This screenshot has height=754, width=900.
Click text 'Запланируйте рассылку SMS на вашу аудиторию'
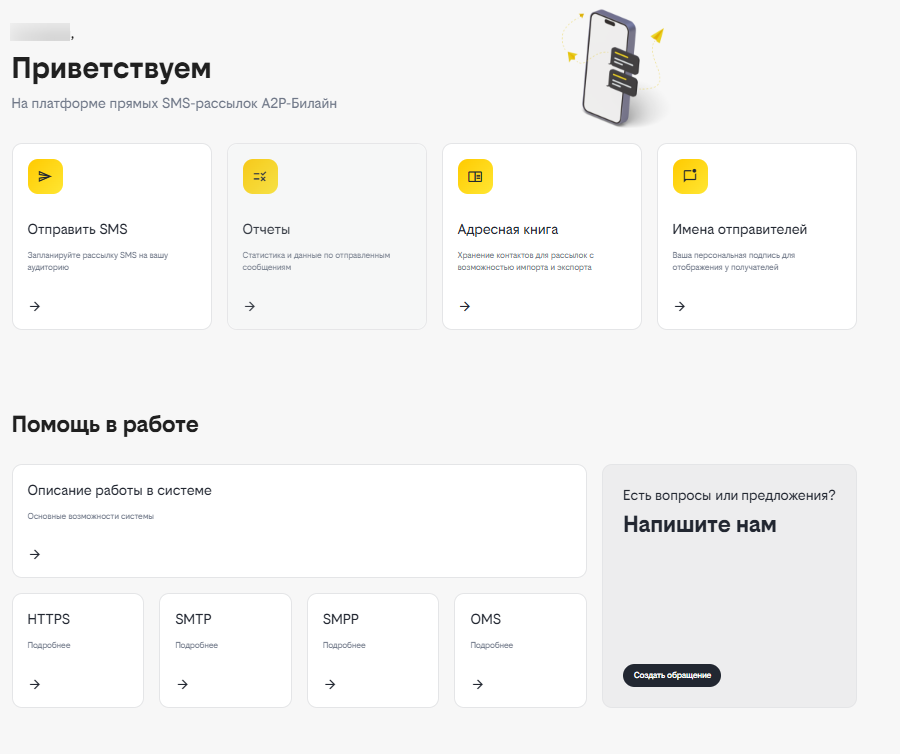[x=98, y=261]
